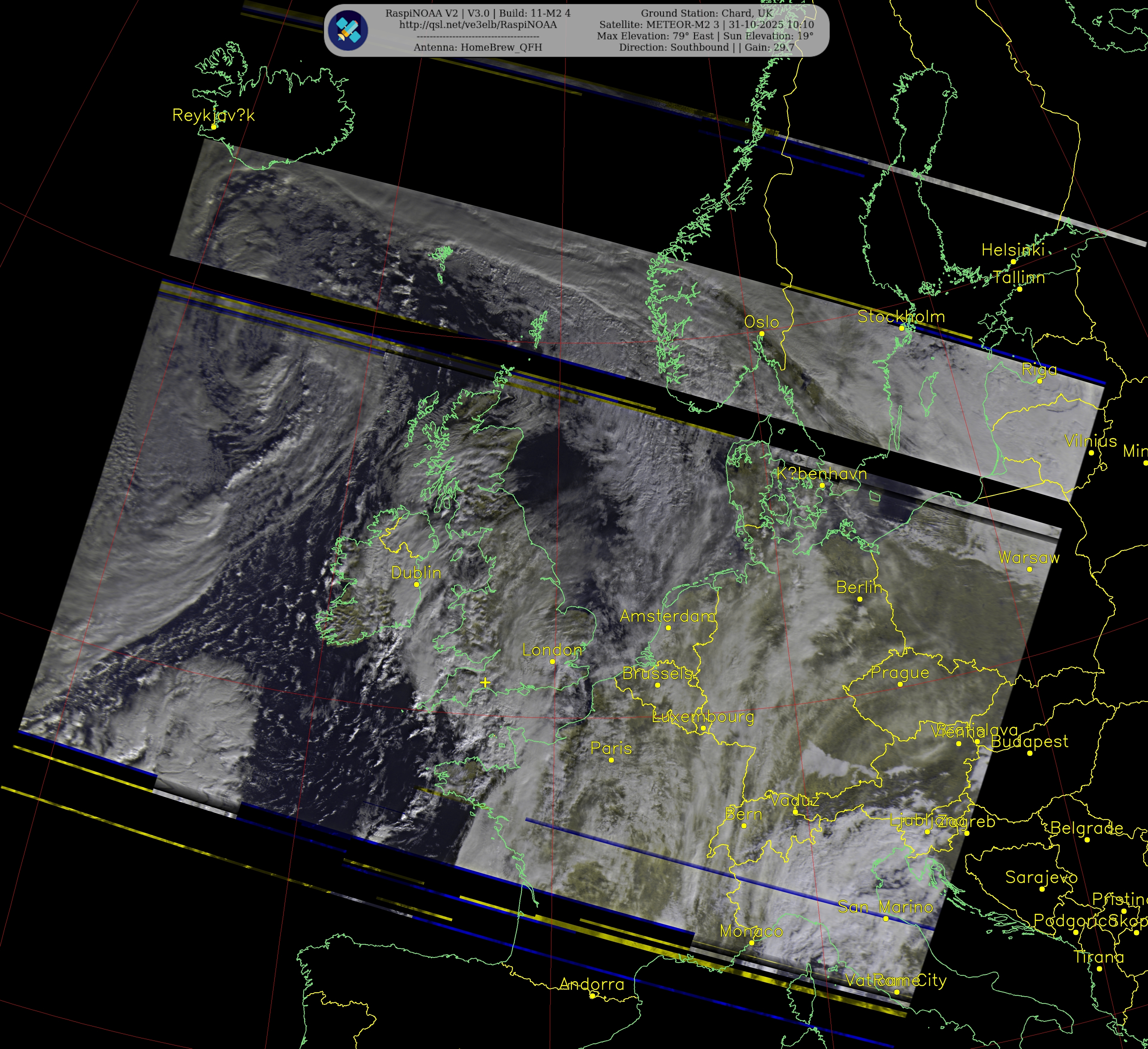Click the Amsterdam map label

click(x=667, y=616)
